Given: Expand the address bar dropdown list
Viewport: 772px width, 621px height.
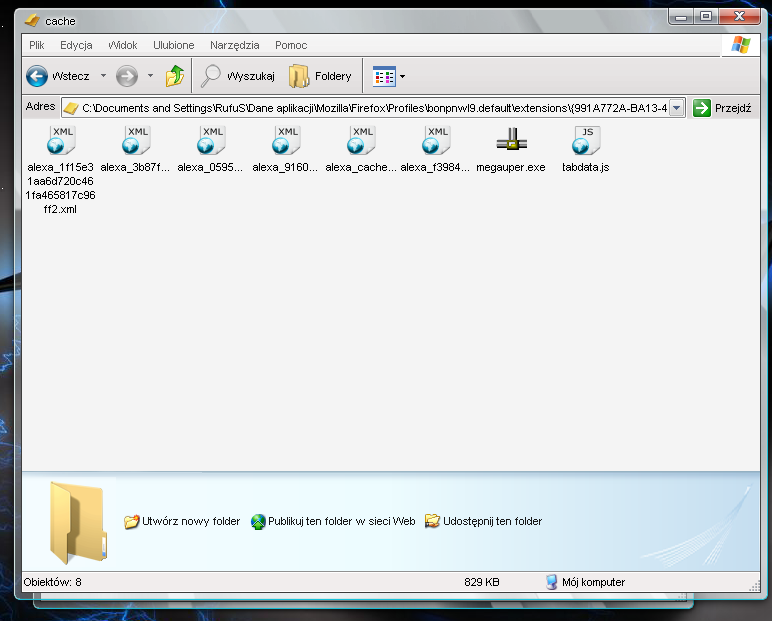Looking at the screenshot, I should (x=676, y=108).
